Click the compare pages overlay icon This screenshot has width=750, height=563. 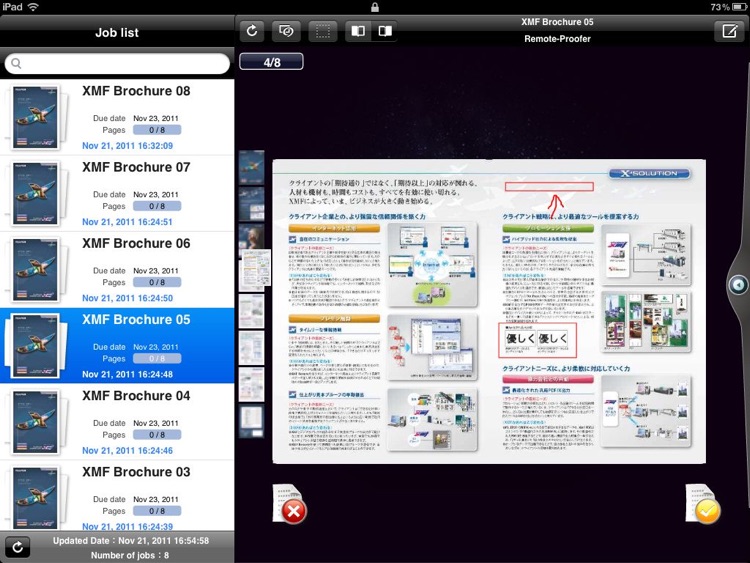[286, 31]
